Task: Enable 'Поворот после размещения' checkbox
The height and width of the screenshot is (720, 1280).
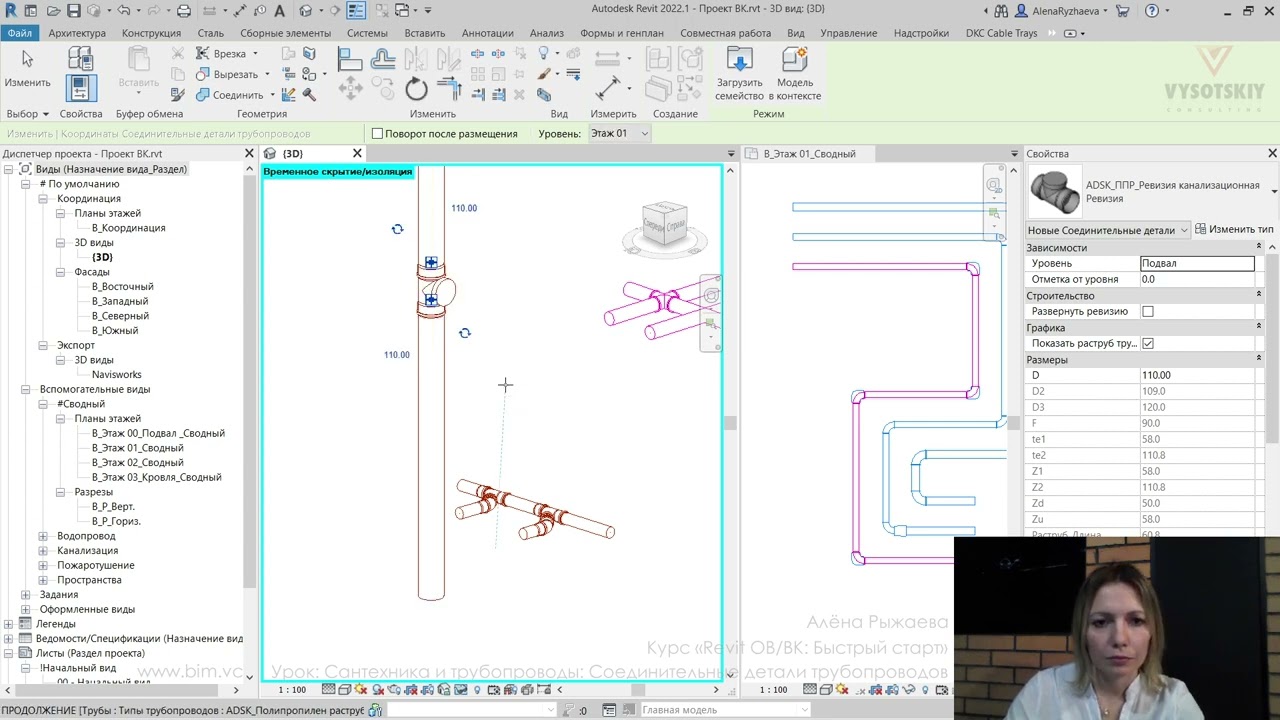Action: point(378,134)
